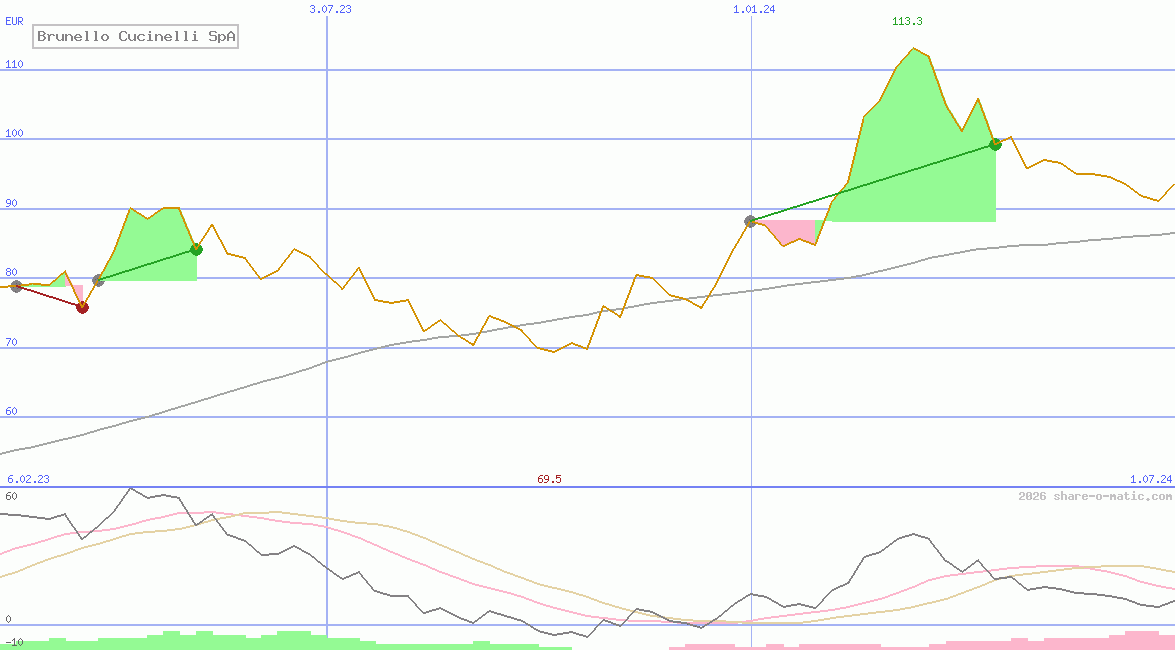Click the 69.5 low price label
Image resolution: width=1175 pixels, height=650 pixels.
click(549, 479)
